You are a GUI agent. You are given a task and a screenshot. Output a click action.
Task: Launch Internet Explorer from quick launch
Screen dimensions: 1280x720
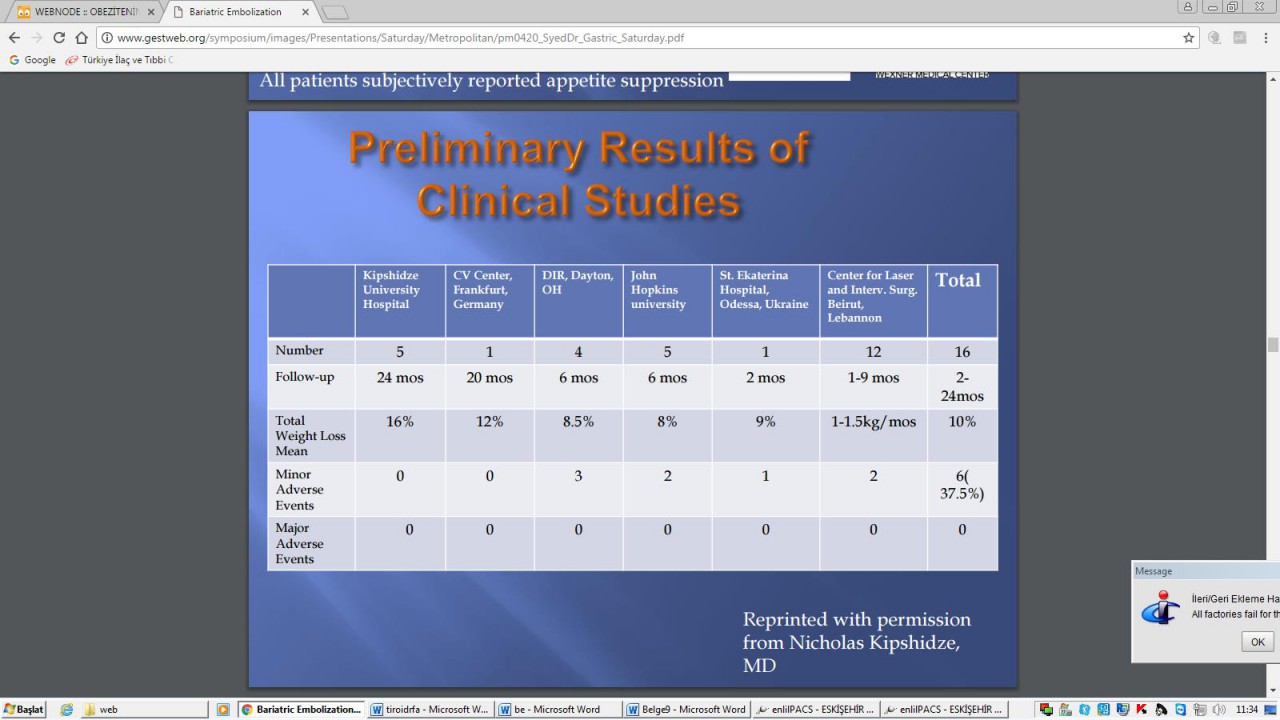tap(67, 709)
